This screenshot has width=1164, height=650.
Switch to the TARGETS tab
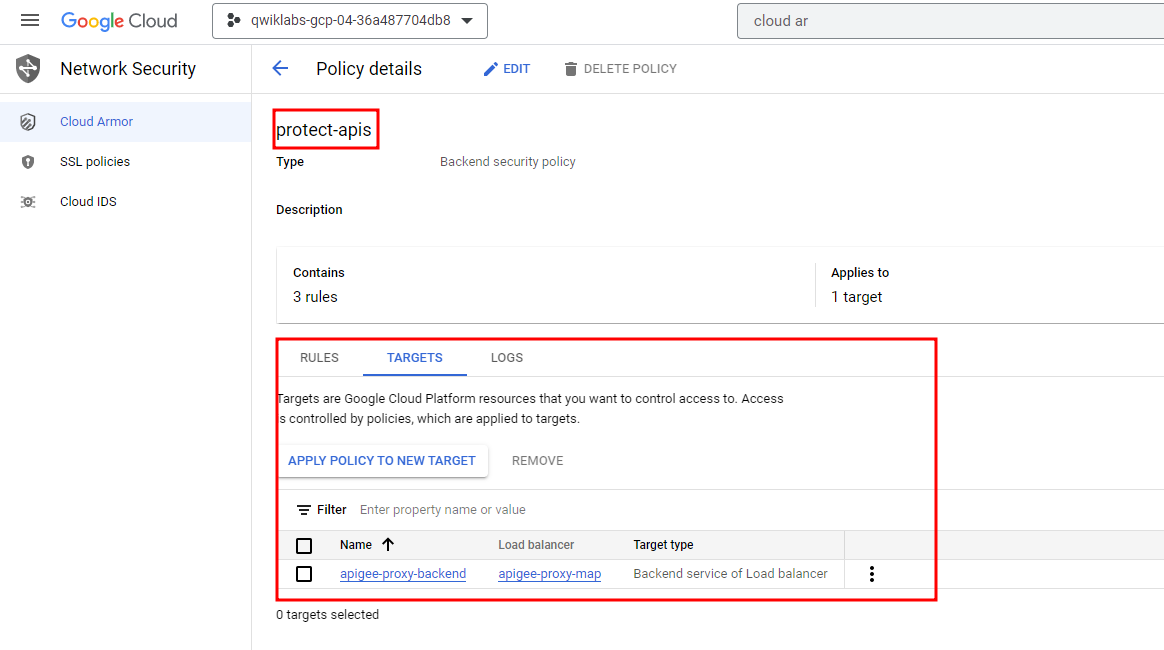414,358
